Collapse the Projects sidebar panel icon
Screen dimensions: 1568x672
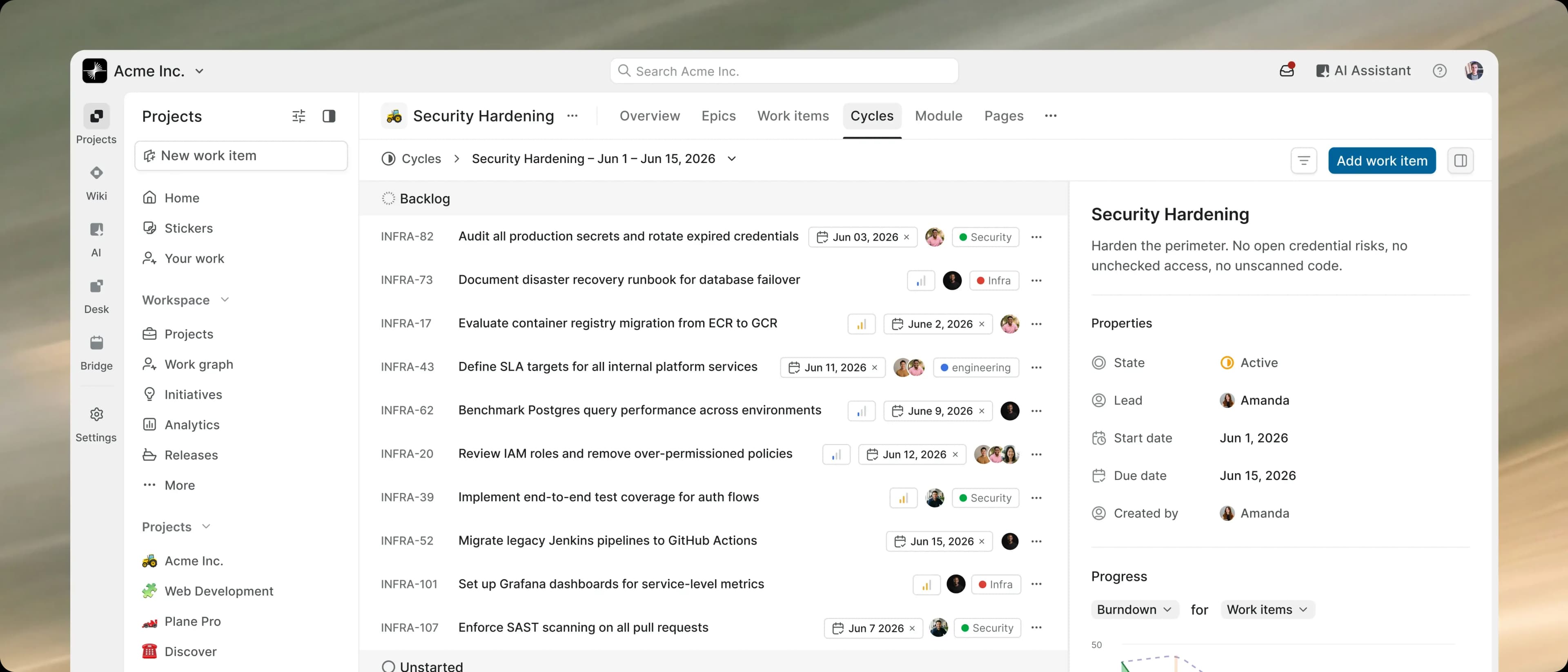tap(329, 116)
